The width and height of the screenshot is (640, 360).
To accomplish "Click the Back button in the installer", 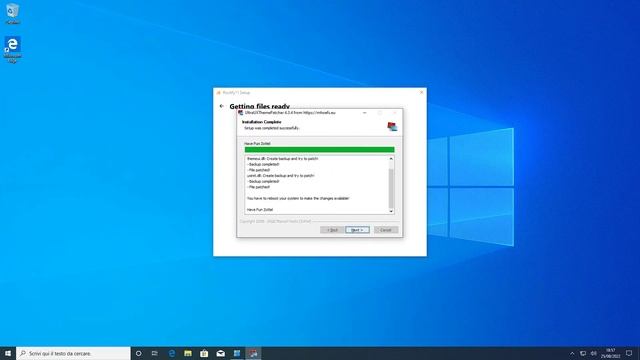I will (332, 230).
